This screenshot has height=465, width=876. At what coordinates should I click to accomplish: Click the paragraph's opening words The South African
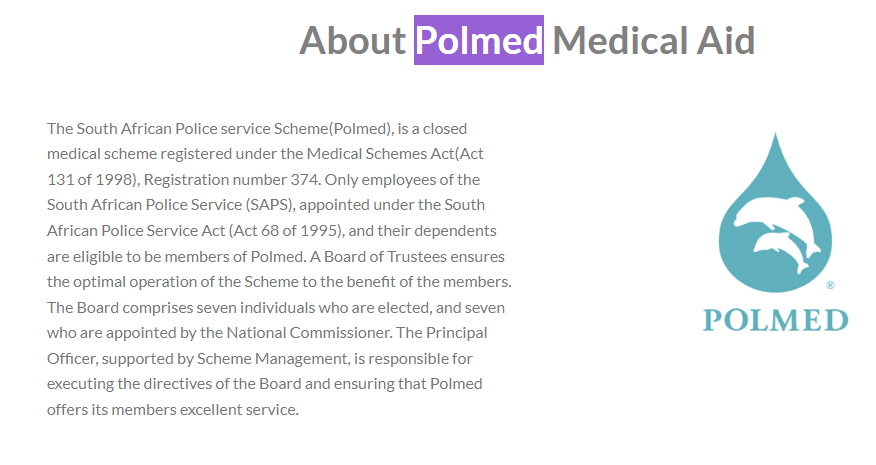click(110, 129)
